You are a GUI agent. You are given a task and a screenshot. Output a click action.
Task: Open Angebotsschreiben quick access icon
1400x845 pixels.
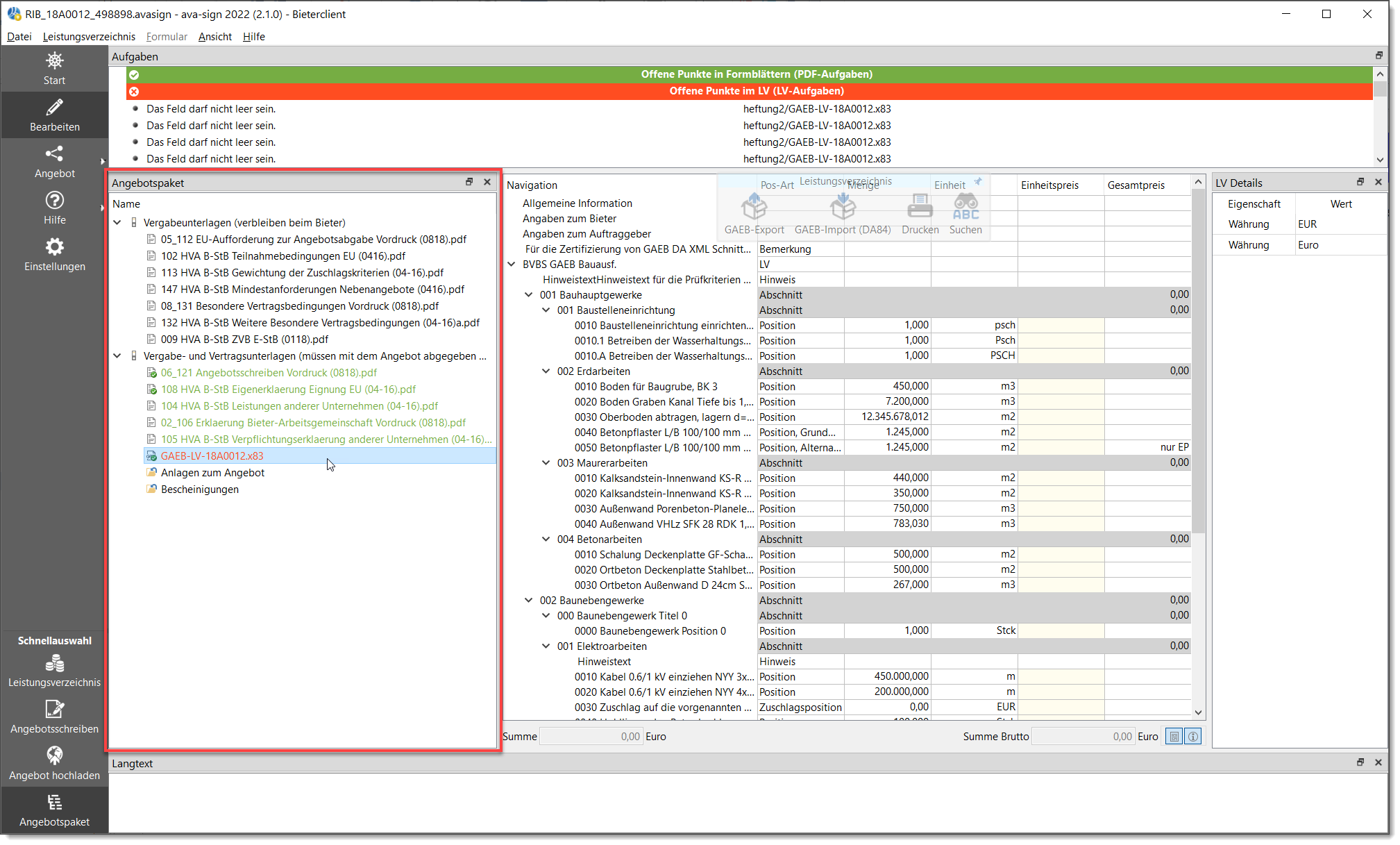point(54,709)
